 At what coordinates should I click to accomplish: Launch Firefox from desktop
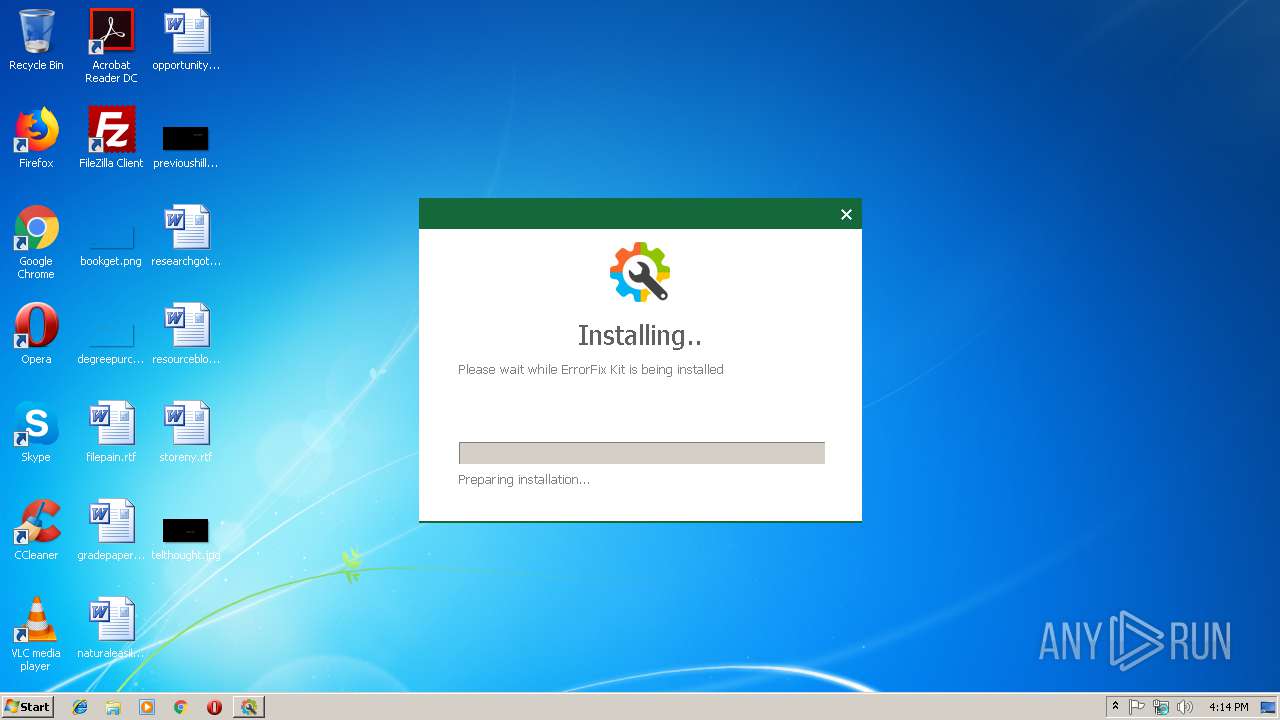pyautogui.click(x=36, y=138)
